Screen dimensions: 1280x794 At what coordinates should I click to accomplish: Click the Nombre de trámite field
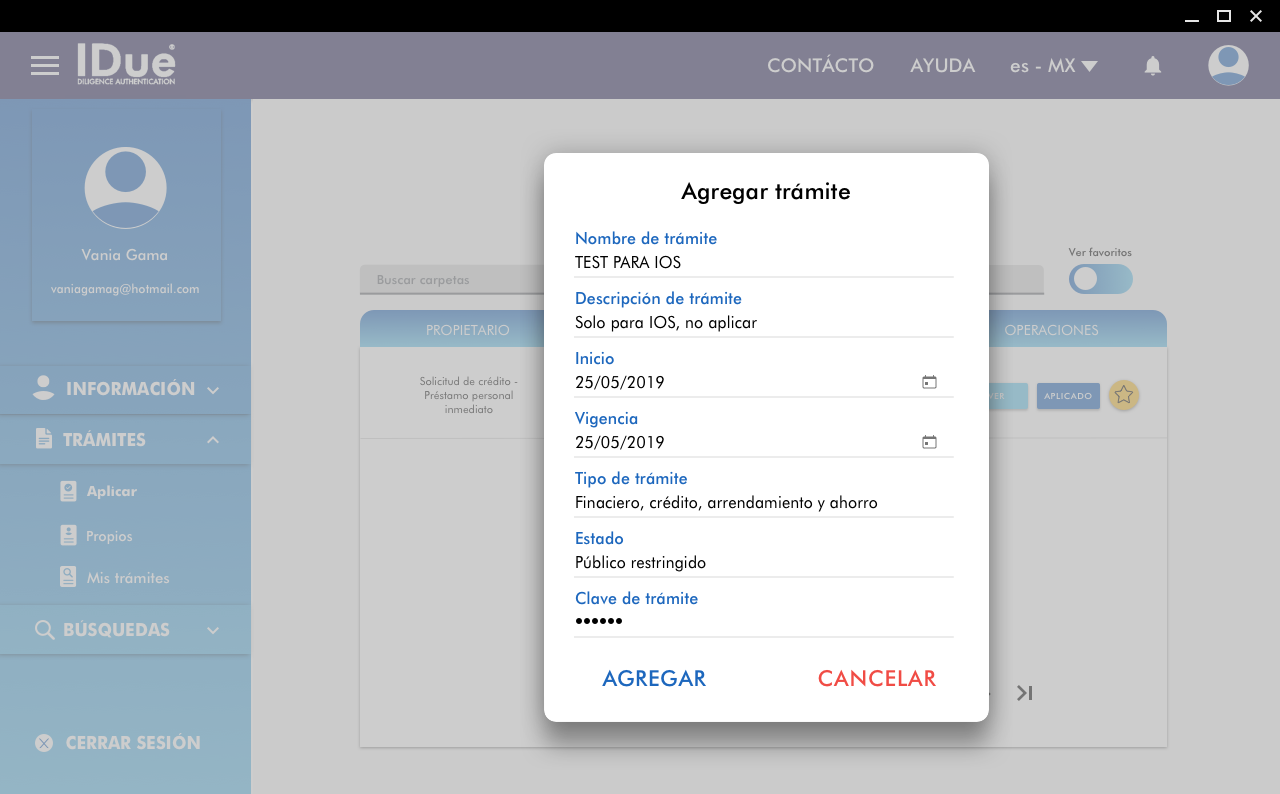[763, 263]
